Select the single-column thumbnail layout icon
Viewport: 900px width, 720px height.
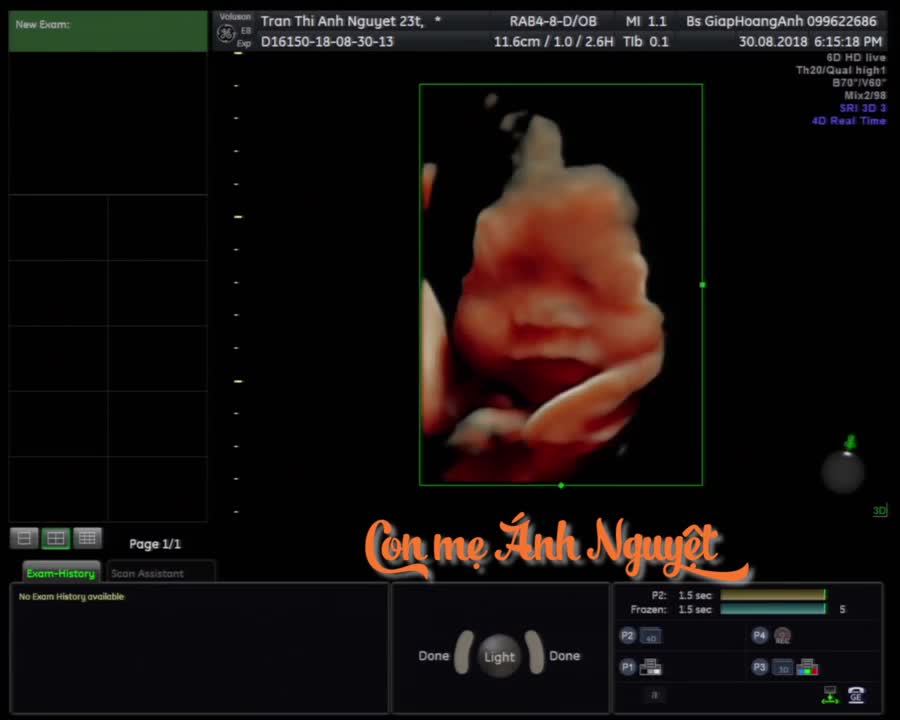pos(24,538)
